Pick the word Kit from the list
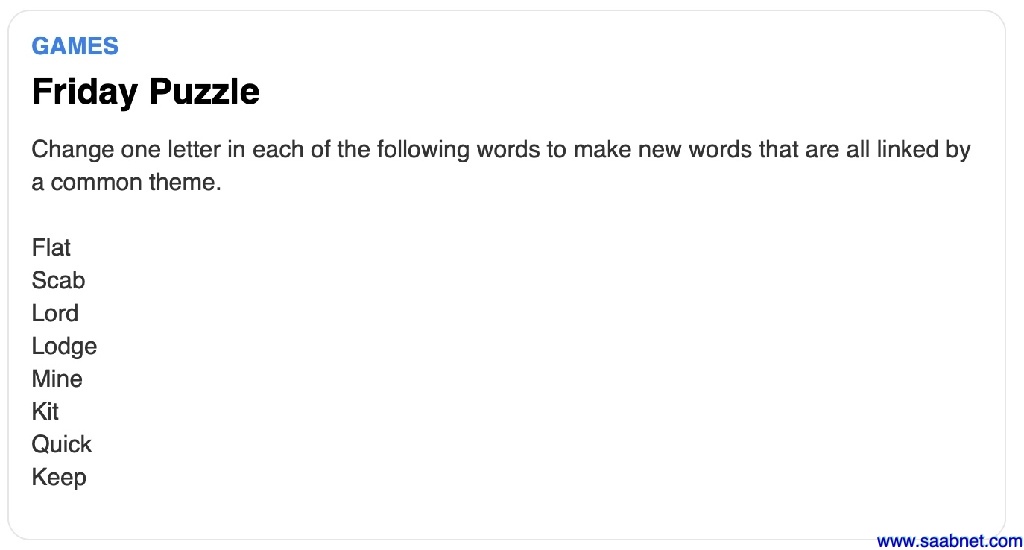Screen dimensions: 1024x550 click(x=45, y=411)
